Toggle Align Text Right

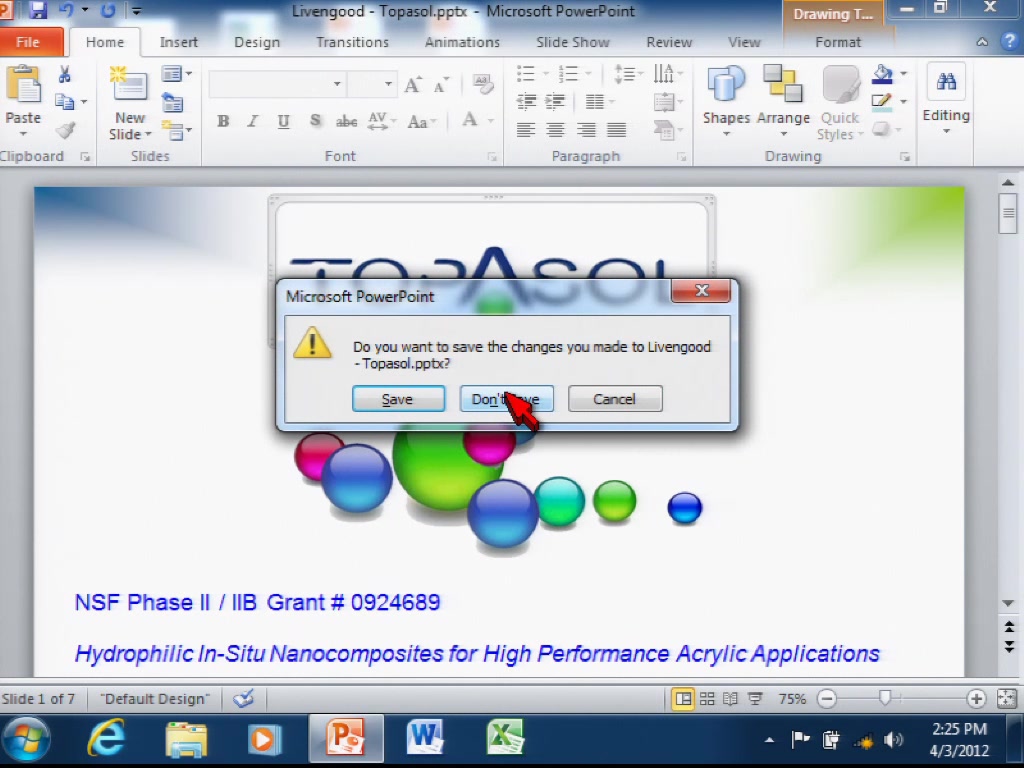(586, 130)
